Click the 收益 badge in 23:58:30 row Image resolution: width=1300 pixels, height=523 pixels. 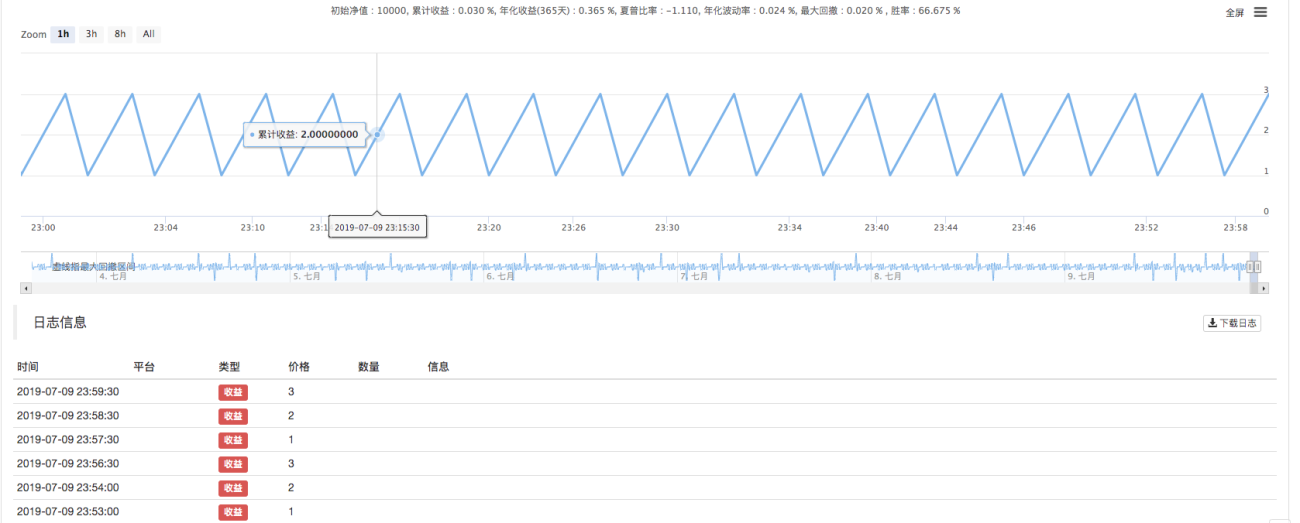tap(233, 416)
